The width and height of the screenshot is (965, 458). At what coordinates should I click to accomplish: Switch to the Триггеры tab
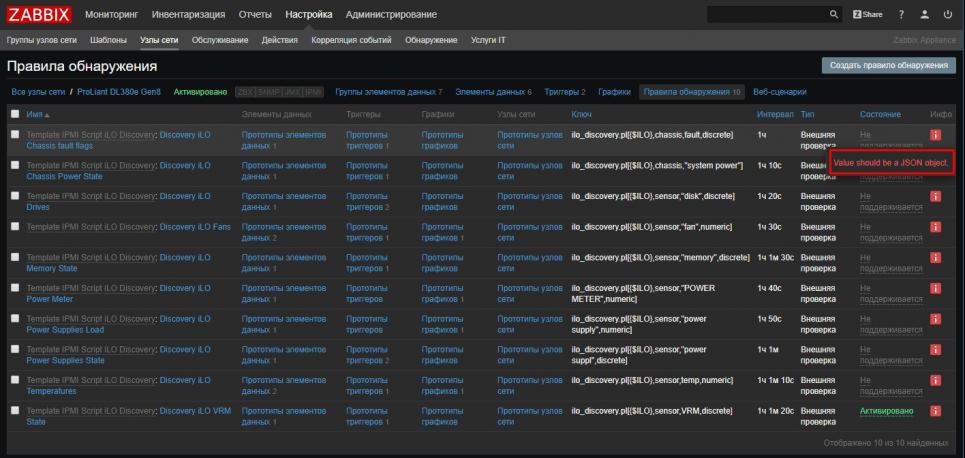pyautogui.click(x=564, y=92)
